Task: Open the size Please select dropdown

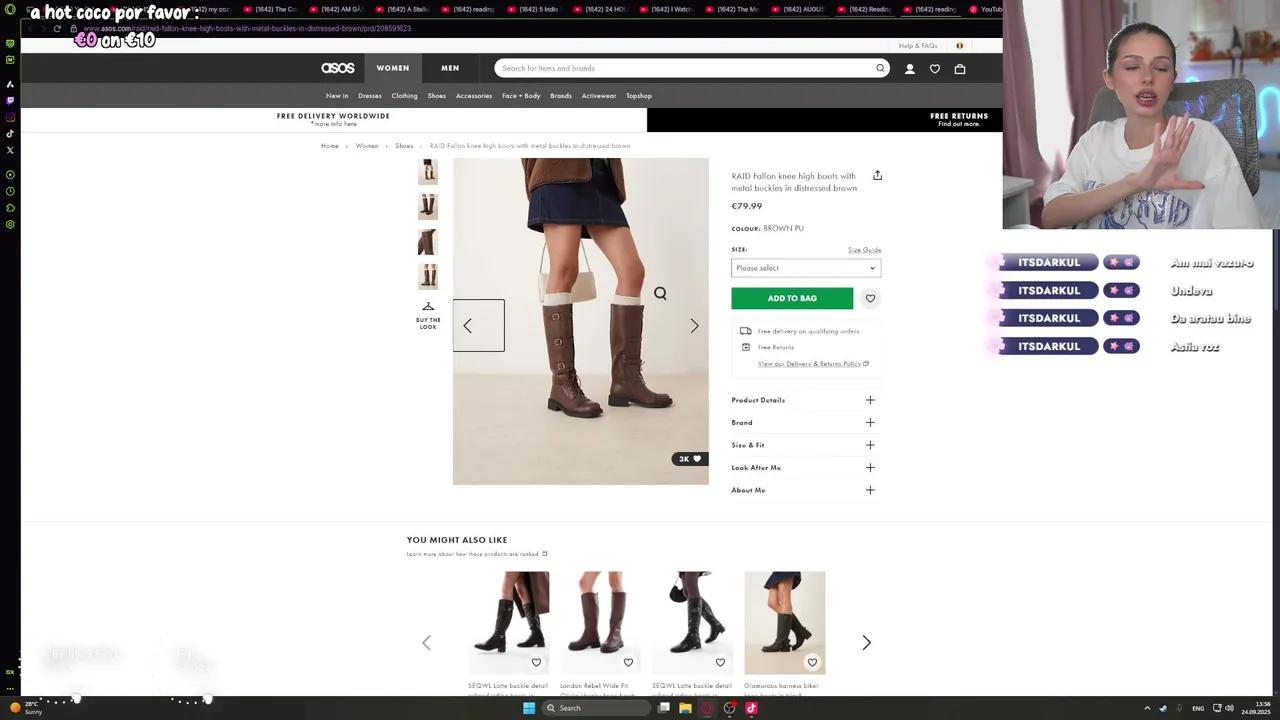Action: click(x=806, y=268)
